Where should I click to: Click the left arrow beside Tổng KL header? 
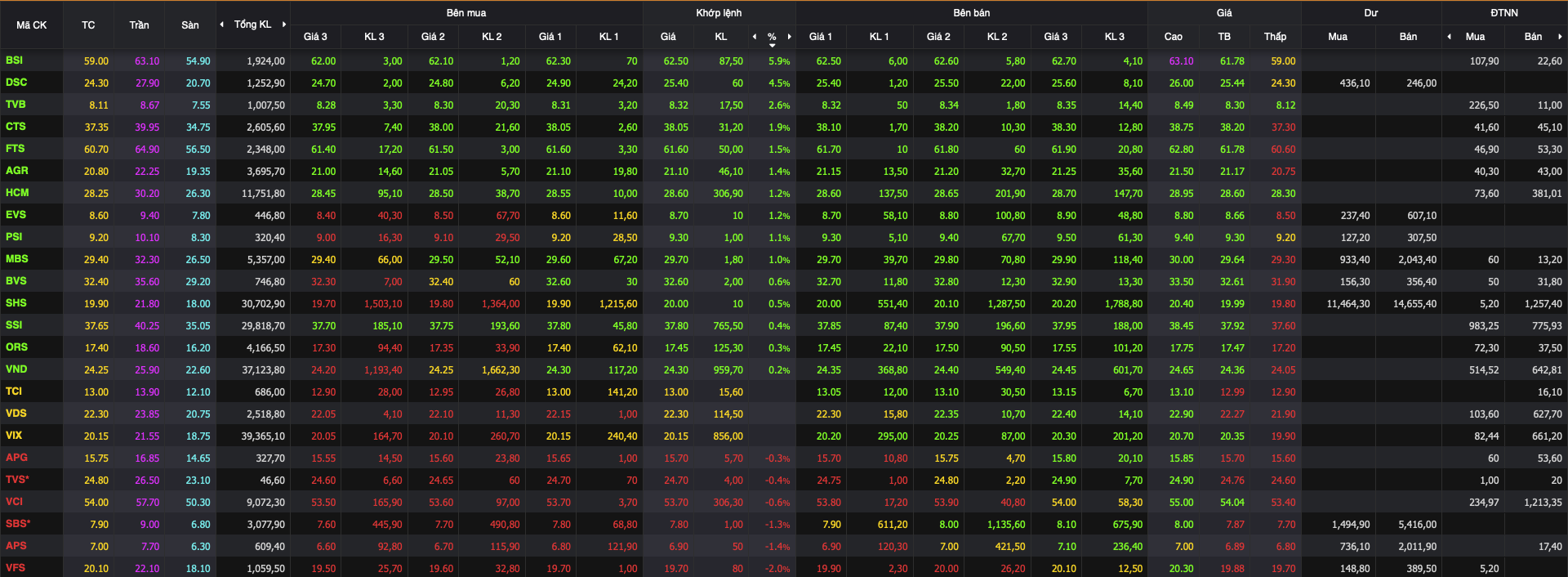tap(221, 25)
